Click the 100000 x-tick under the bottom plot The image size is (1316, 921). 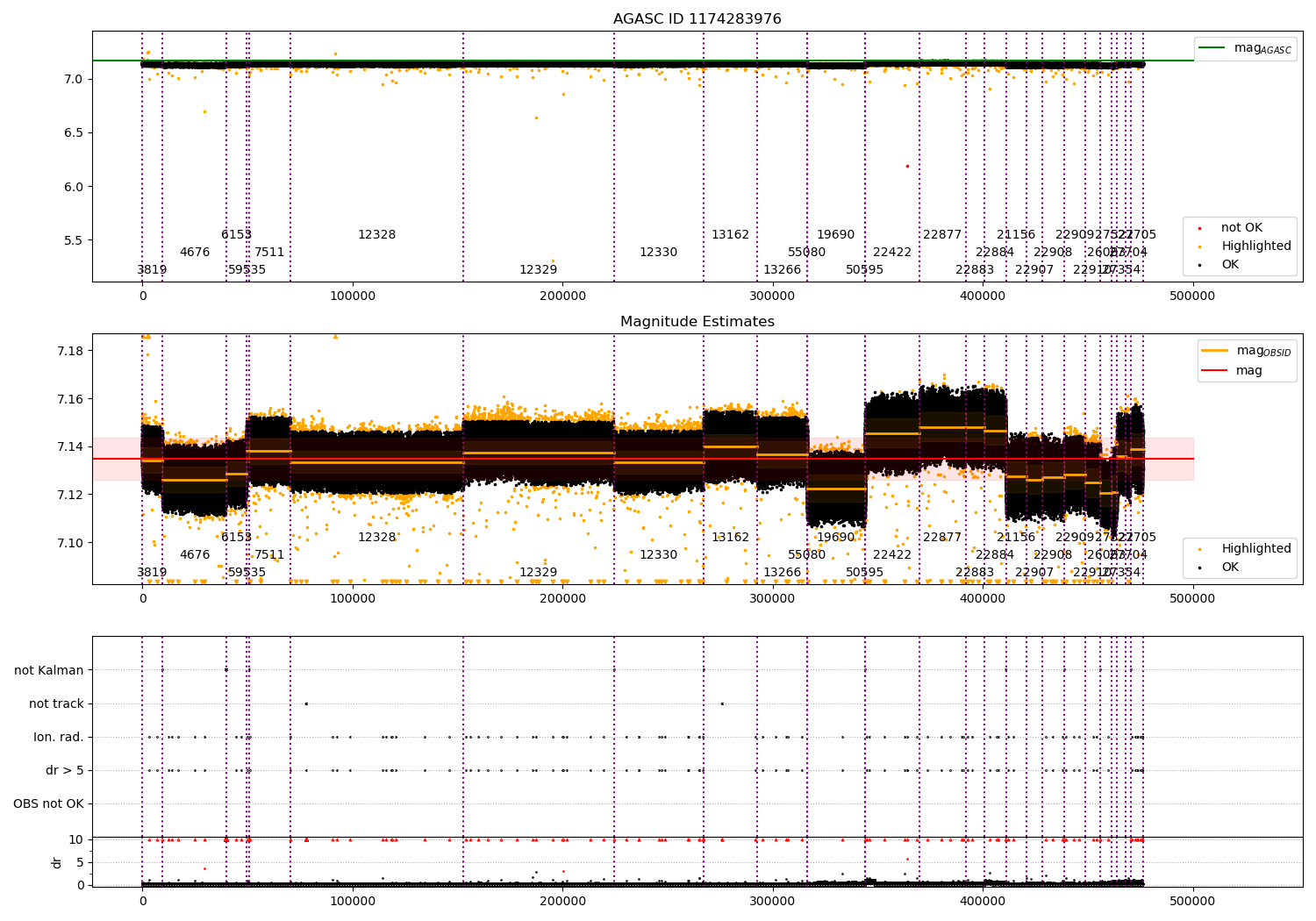coord(353,901)
